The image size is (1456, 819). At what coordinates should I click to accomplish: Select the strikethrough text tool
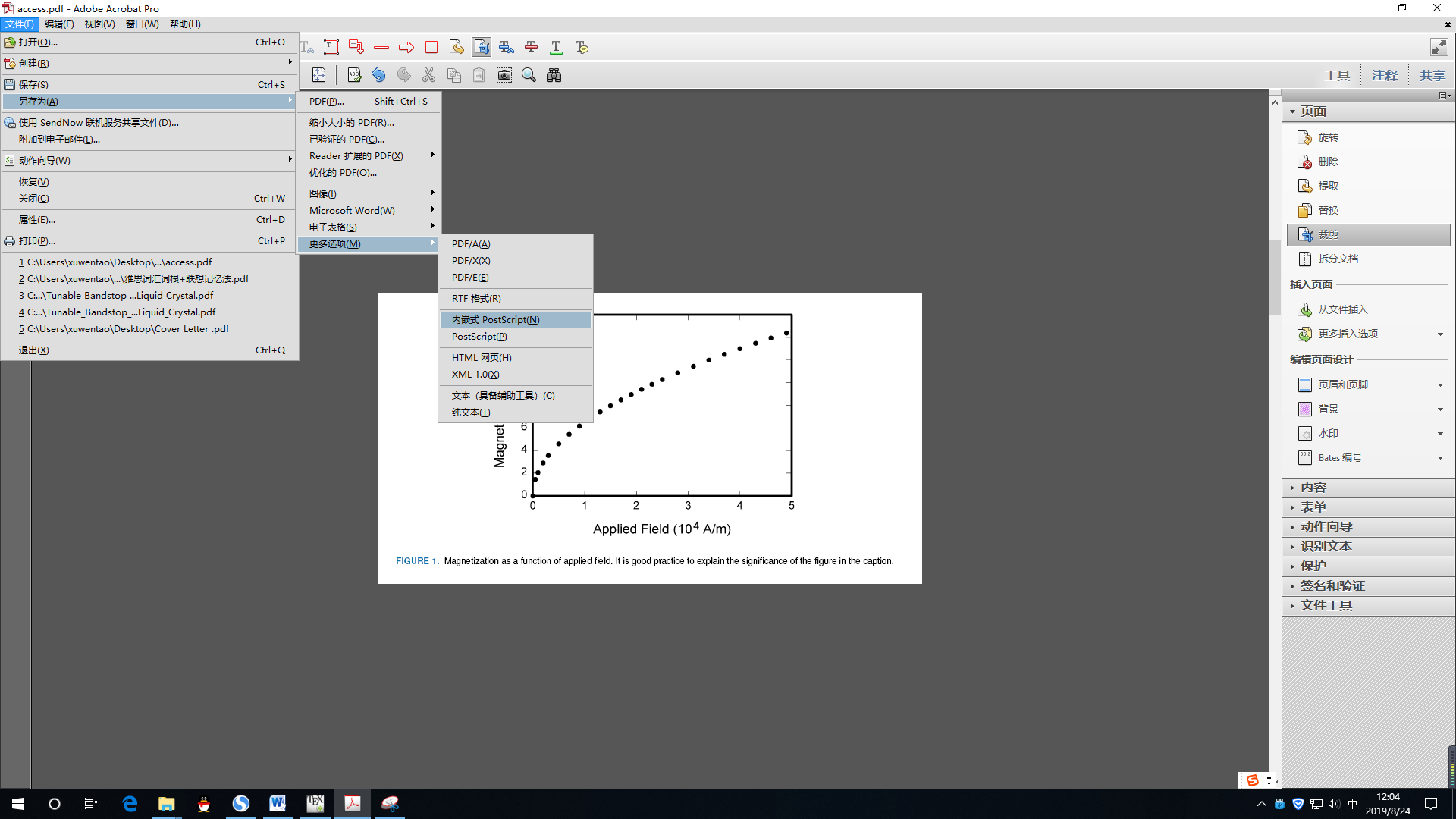point(532,47)
